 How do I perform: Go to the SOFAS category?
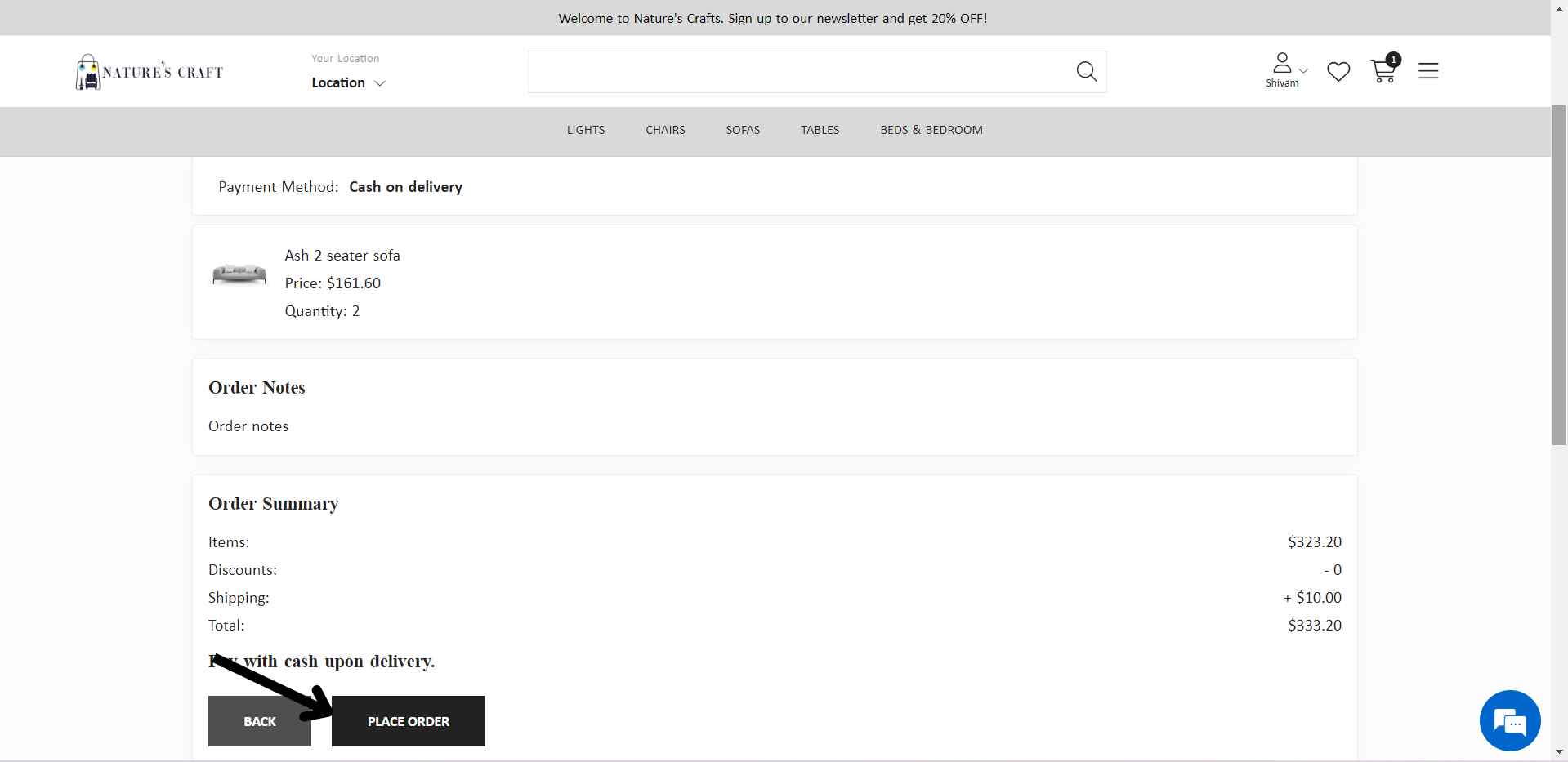click(x=743, y=130)
